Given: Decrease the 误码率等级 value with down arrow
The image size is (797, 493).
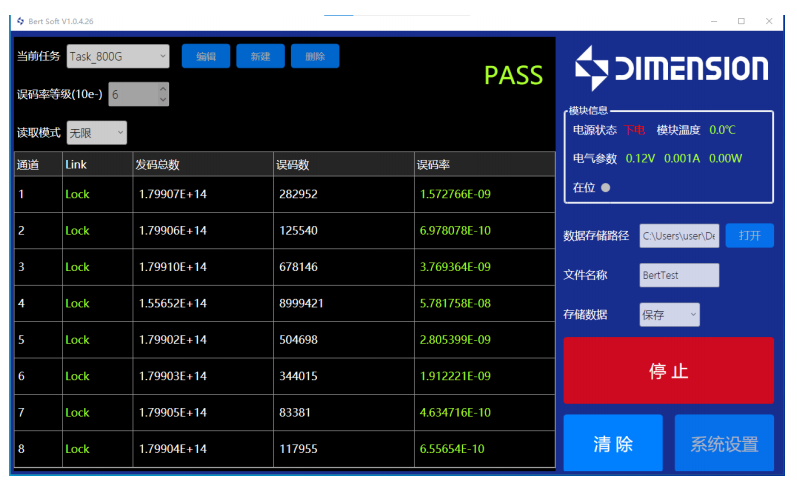Looking at the screenshot, I should 163,100.
